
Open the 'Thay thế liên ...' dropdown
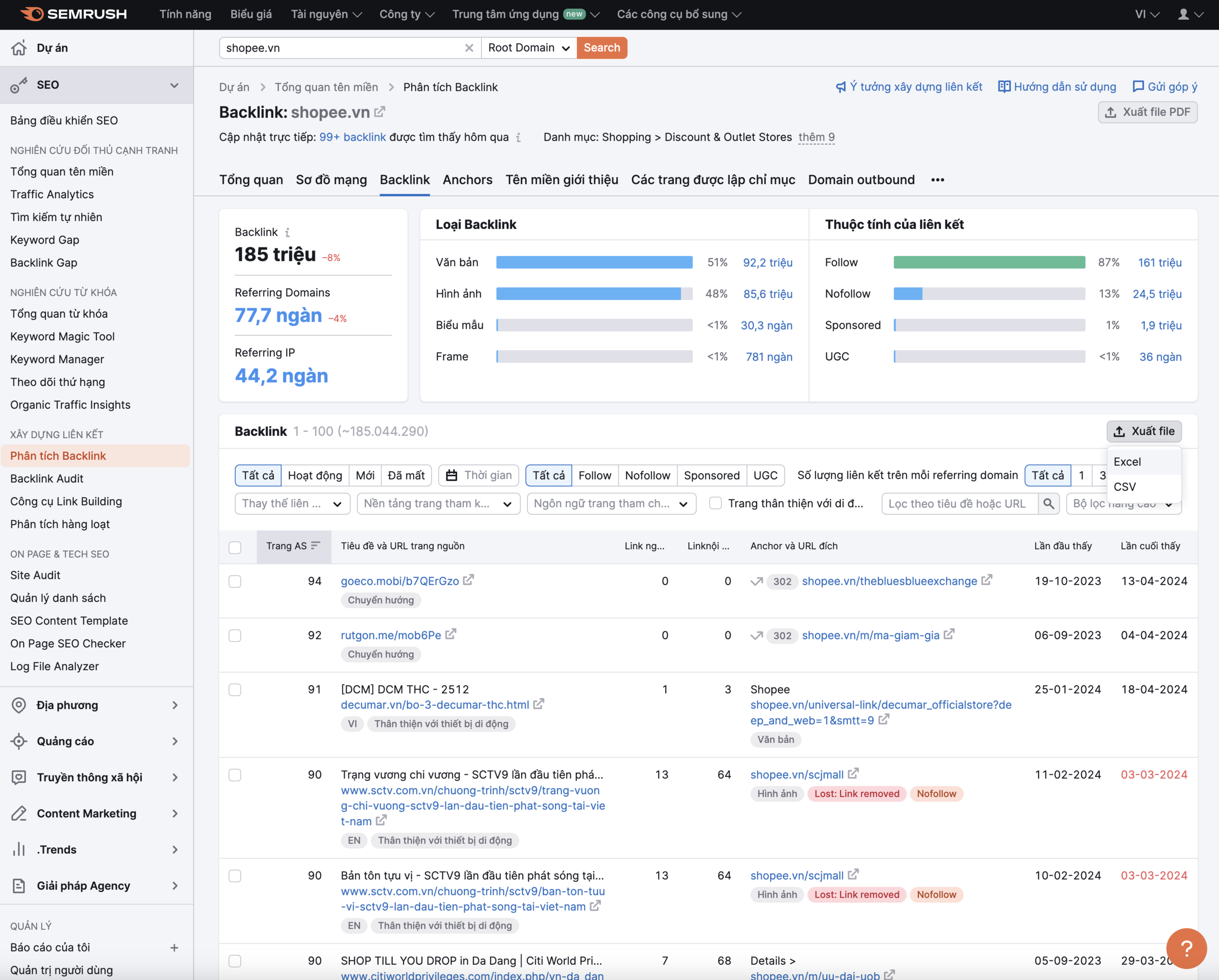(292, 503)
